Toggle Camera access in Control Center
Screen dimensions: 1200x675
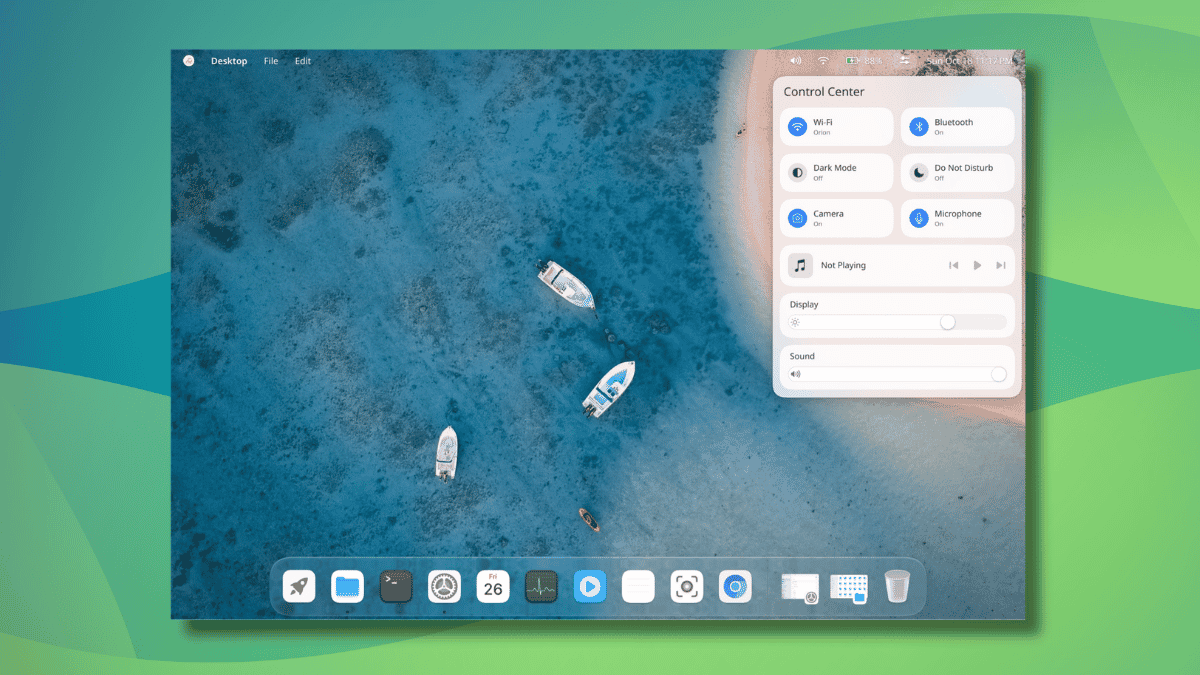[x=837, y=218]
